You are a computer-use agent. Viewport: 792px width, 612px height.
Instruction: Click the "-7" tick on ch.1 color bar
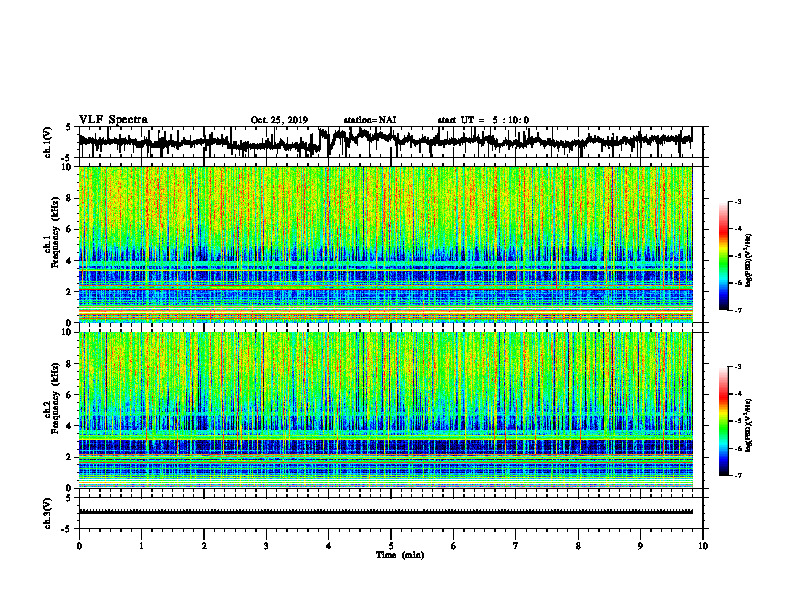click(738, 310)
